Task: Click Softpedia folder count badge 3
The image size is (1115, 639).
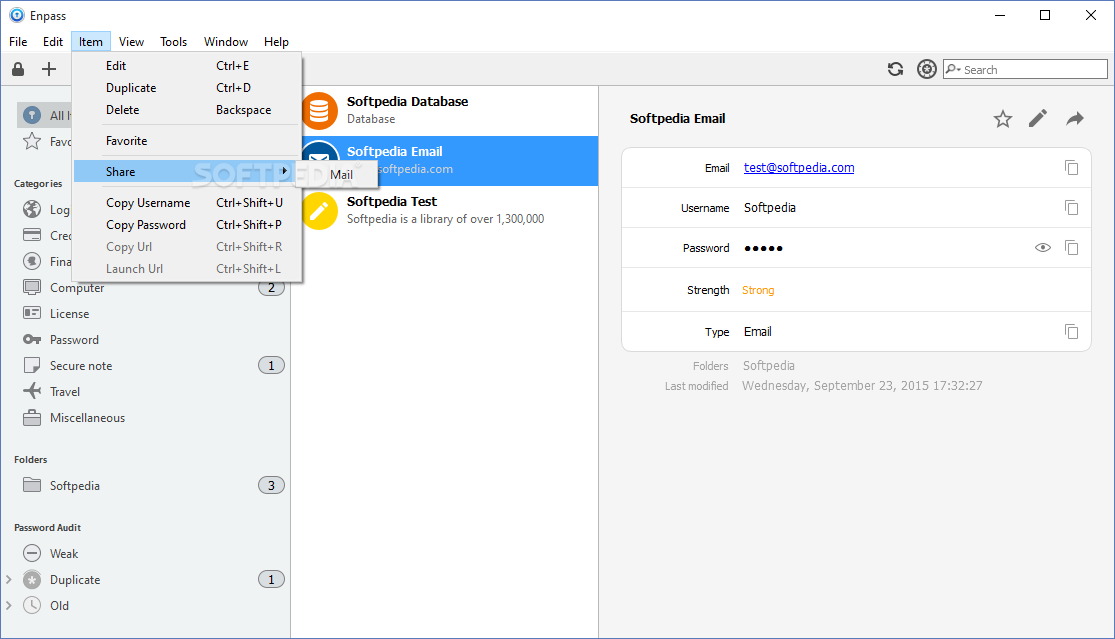Action: (271, 485)
